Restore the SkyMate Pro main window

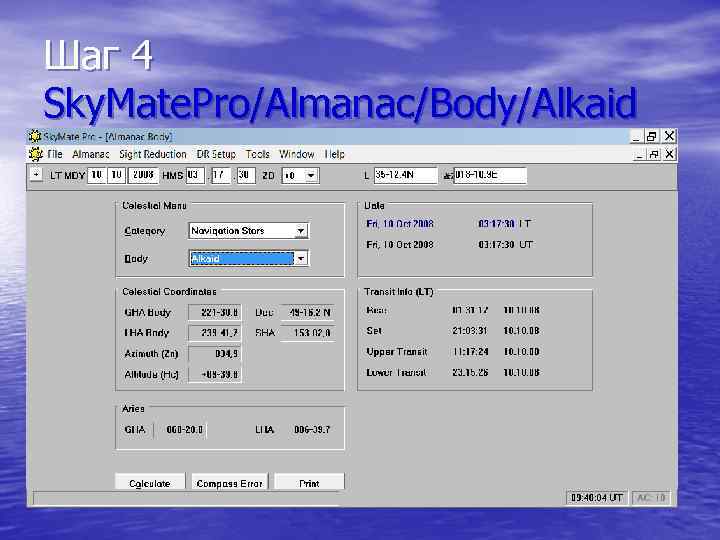coord(652,136)
